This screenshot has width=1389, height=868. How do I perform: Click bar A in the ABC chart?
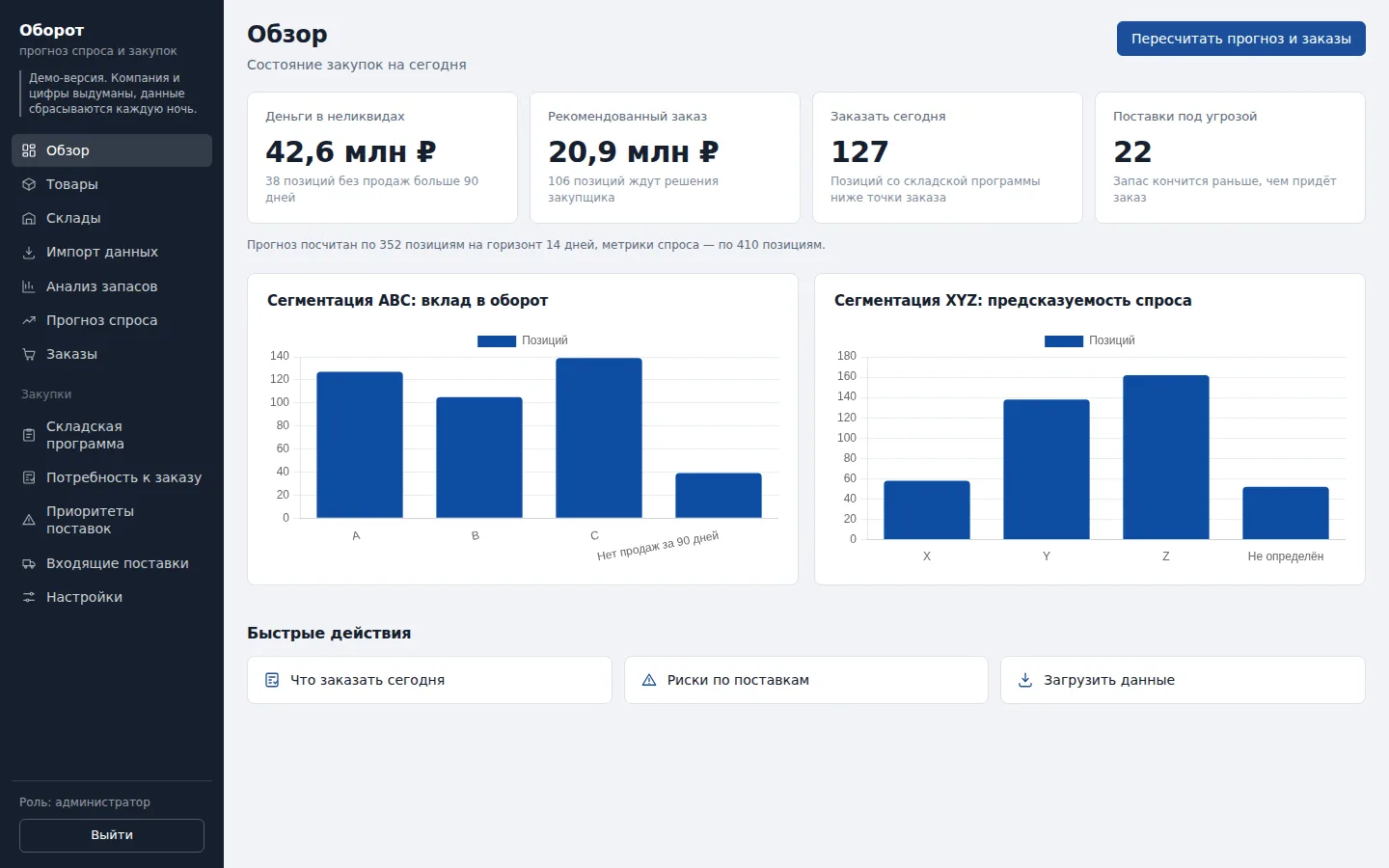click(x=360, y=445)
